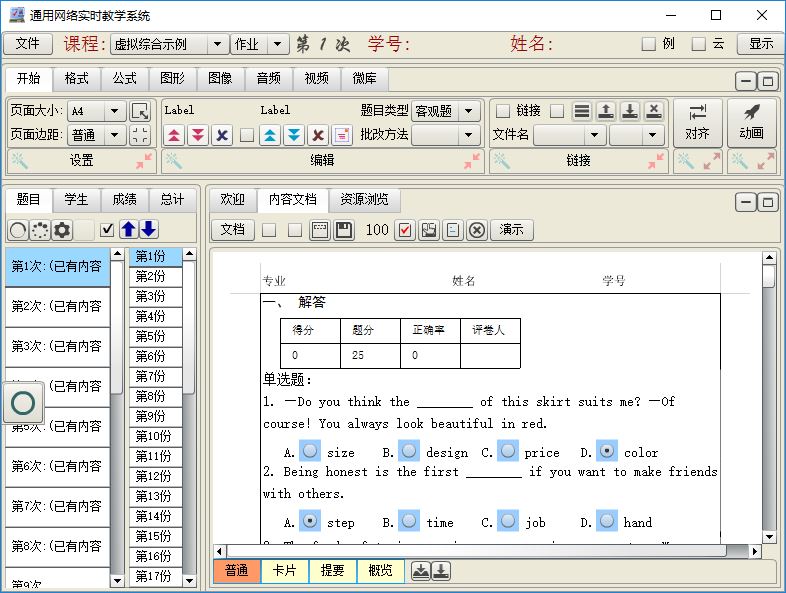Image resolution: width=786 pixels, height=593 pixels.
Task: Click the first download tray icon at bottom
Action: pos(421,571)
